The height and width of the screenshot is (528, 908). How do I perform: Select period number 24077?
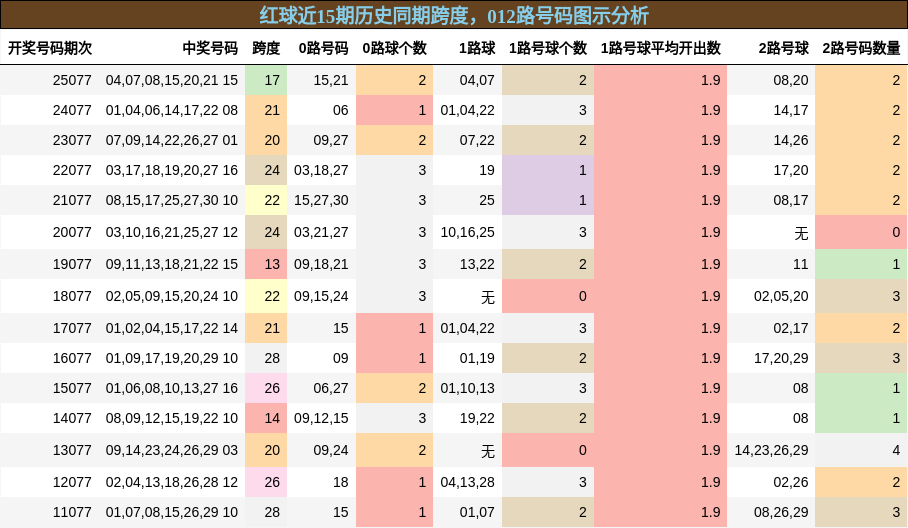(72, 110)
